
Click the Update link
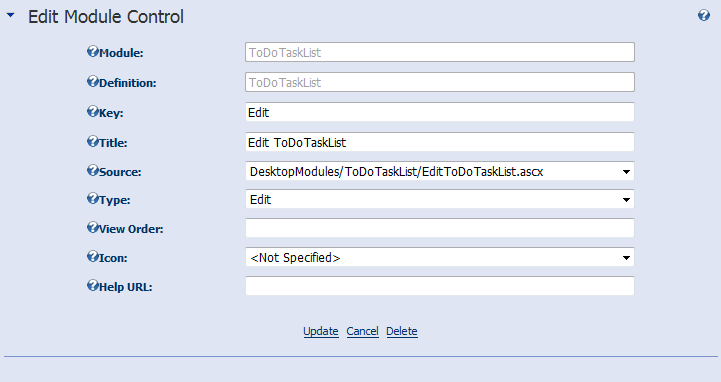[321, 331]
